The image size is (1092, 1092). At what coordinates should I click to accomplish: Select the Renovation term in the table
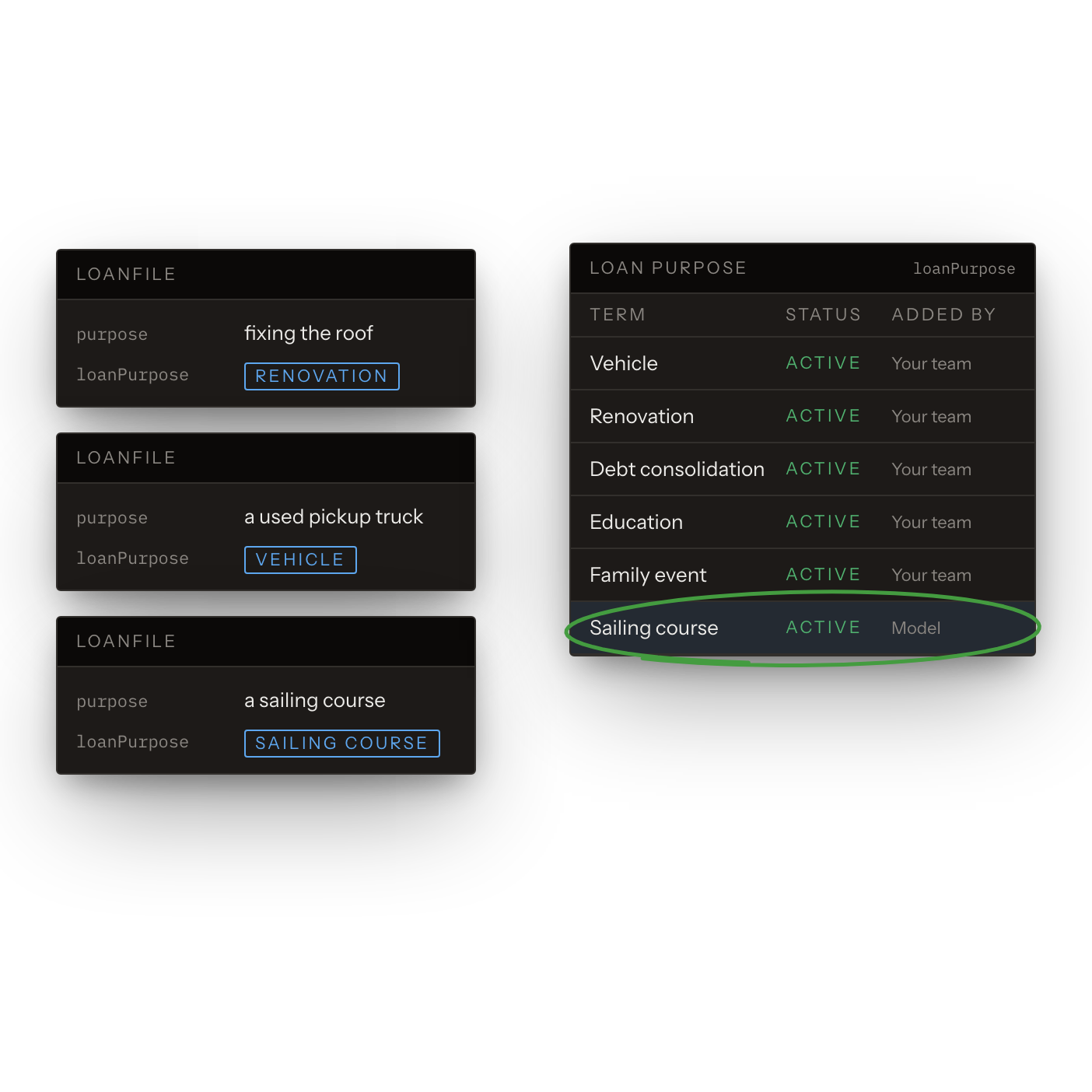(642, 416)
